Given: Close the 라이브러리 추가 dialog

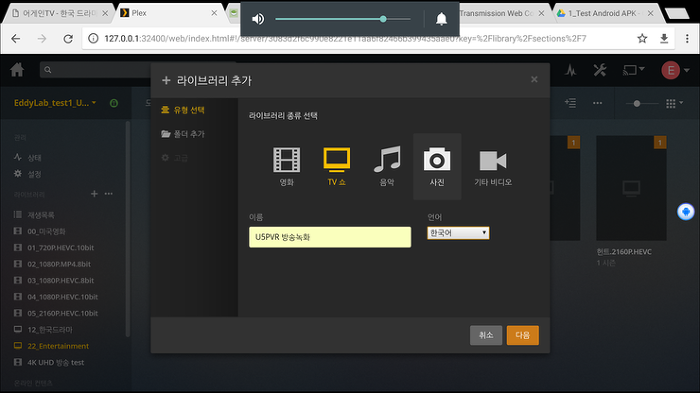Looking at the screenshot, I should pyautogui.click(x=534, y=79).
